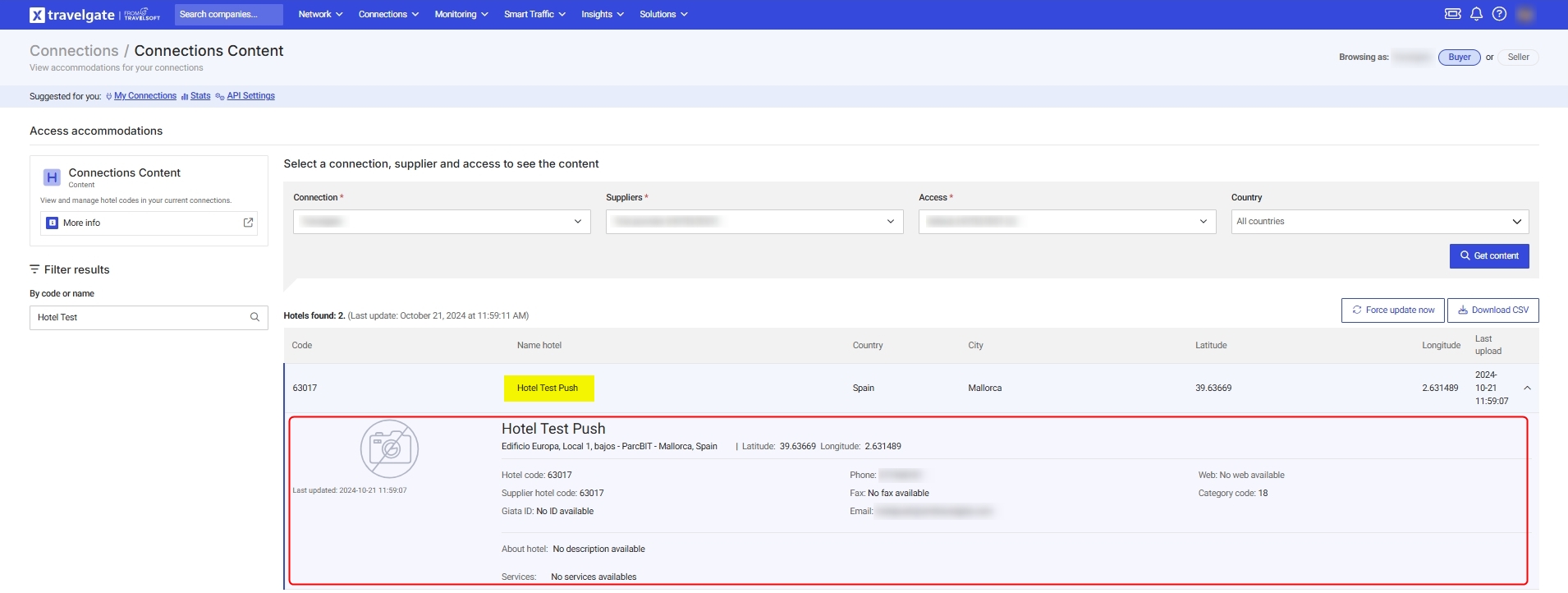Click Force update now button

coord(1393,310)
